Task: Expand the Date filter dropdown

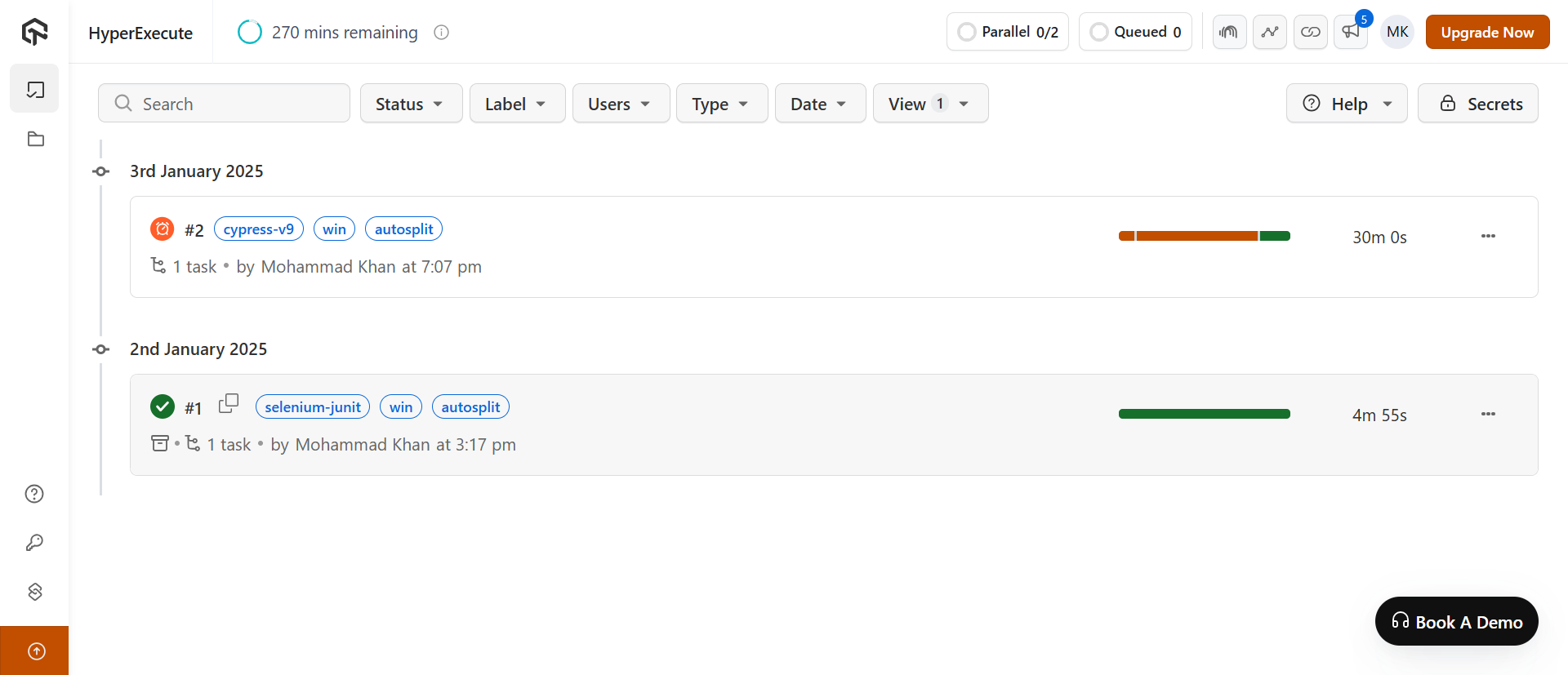Action: click(x=820, y=104)
